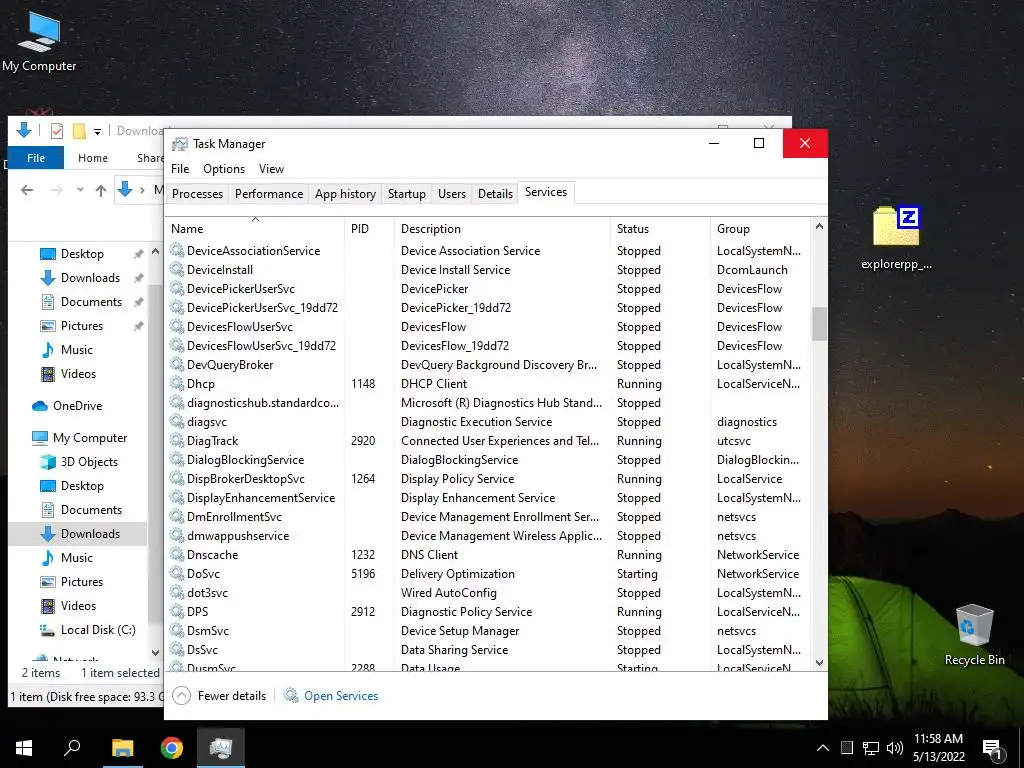This screenshot has width=1024, height=768.
Task: Switch to File Explorer in the taskbar
Action: click(x=122, y=748)
